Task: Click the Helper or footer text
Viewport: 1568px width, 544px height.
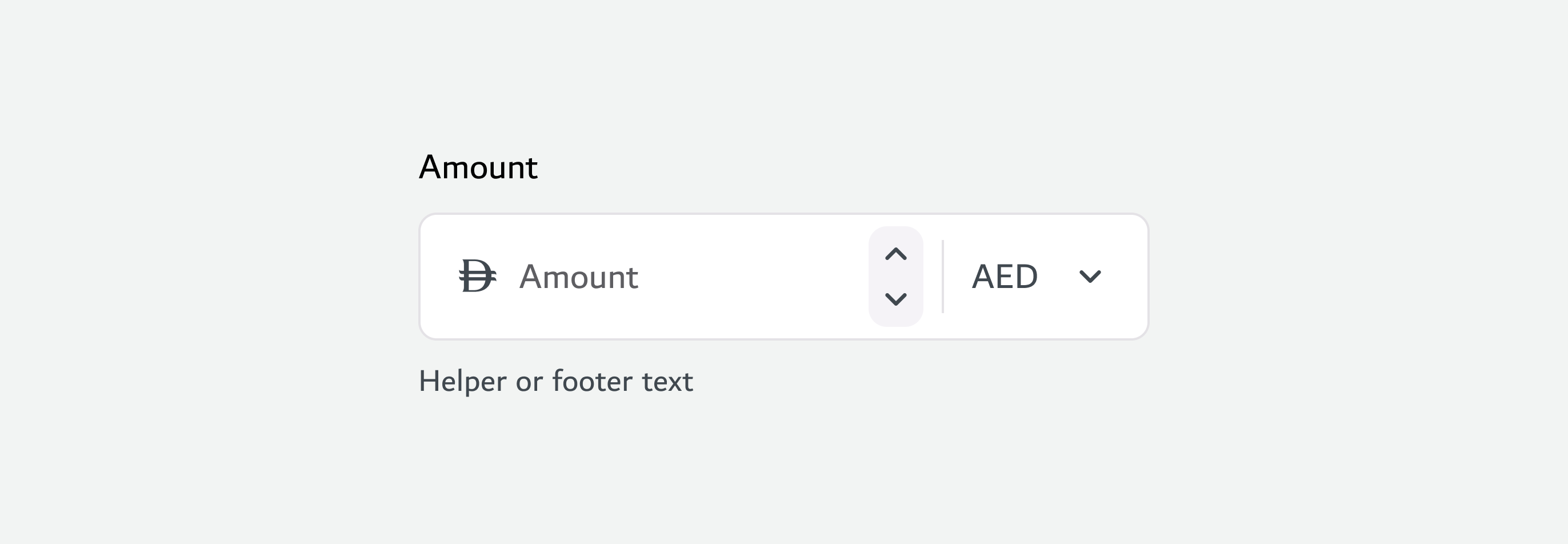Action: [x=556, y=382]
